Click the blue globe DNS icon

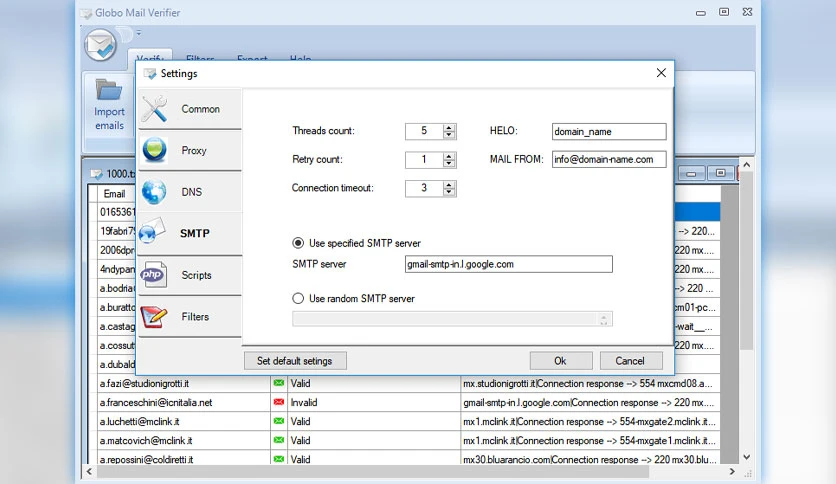click(x=154, y=192)
